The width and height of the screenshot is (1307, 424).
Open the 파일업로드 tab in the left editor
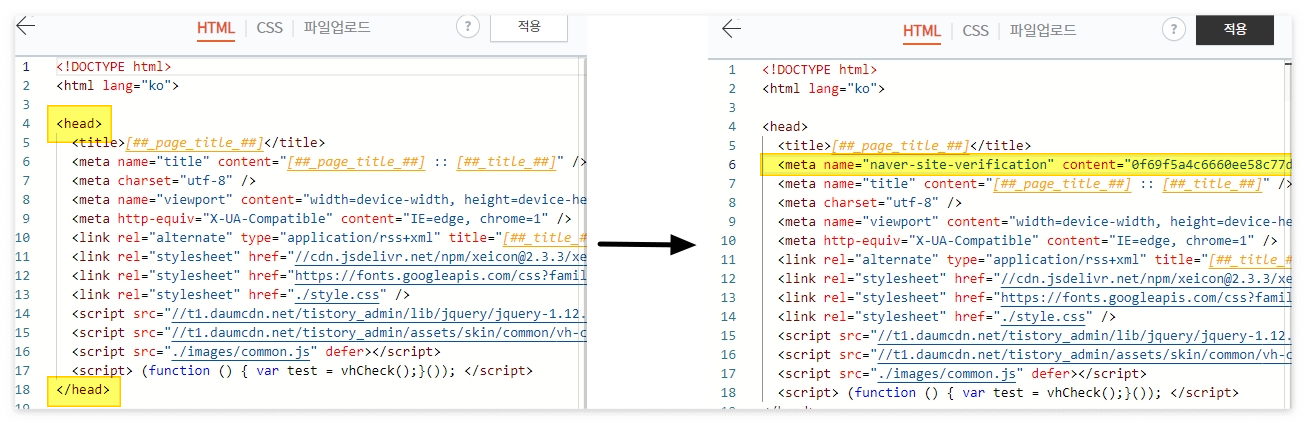click(x=336, y=28)
